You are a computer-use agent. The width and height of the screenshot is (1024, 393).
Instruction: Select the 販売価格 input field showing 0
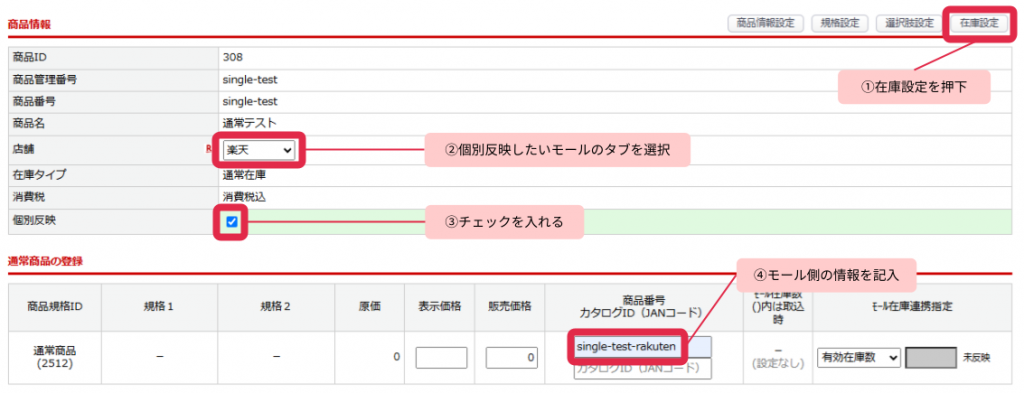pos(511,358)
